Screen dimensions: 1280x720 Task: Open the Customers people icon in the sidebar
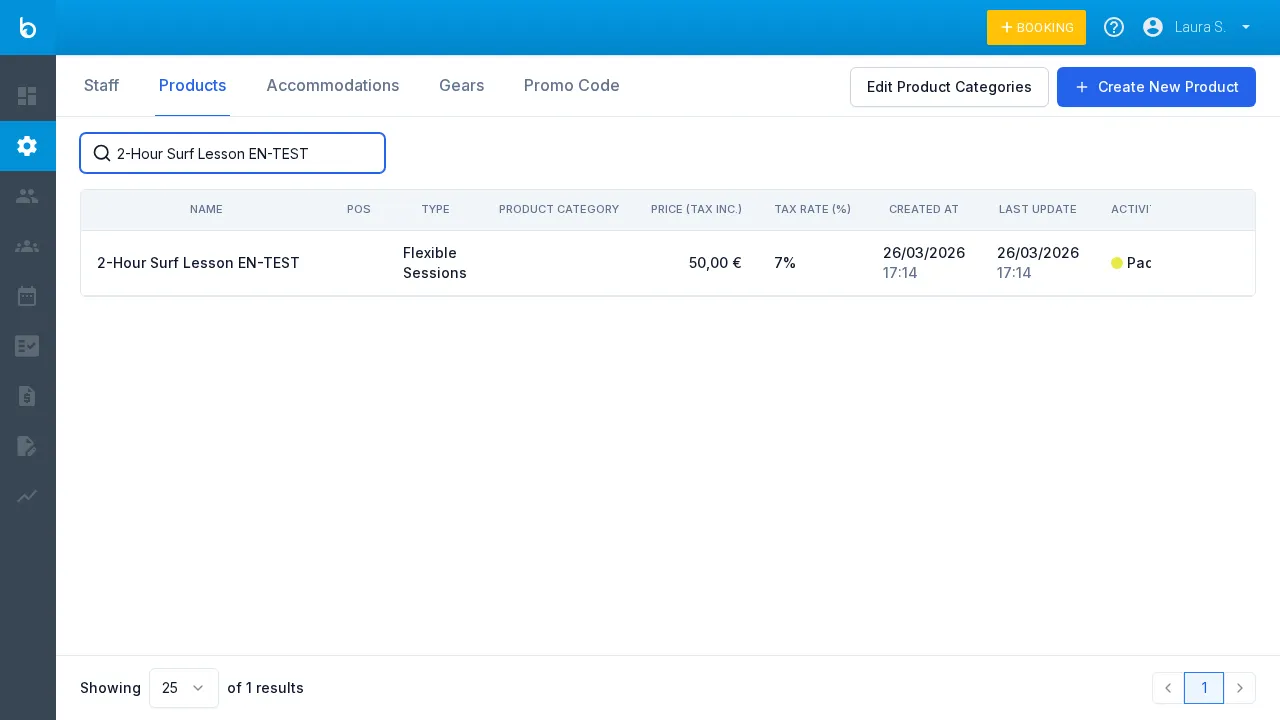[27, 196]
